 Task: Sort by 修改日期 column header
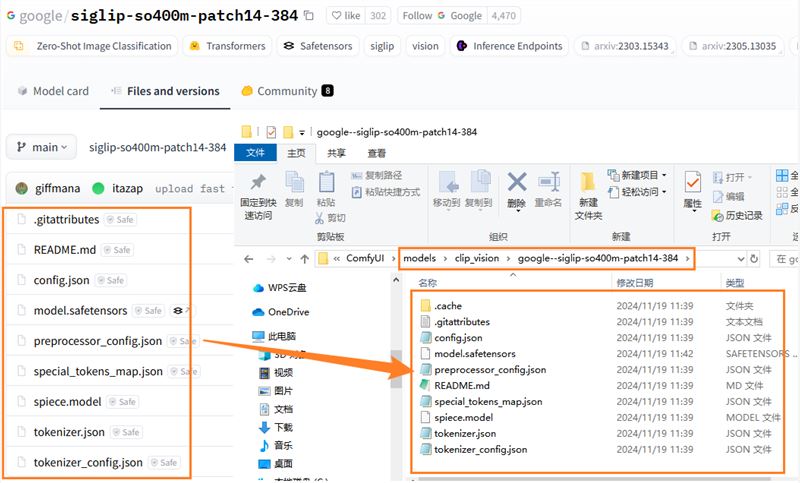[x=635, y=283]
